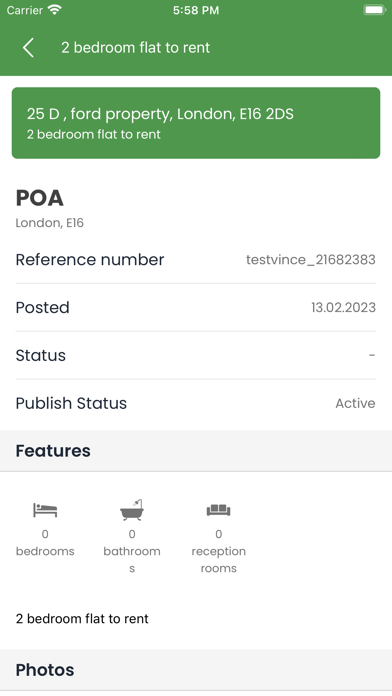Open the Photos section header
Image resolution: width=392 pixels, height=696 pixels.
click(196, 670)
